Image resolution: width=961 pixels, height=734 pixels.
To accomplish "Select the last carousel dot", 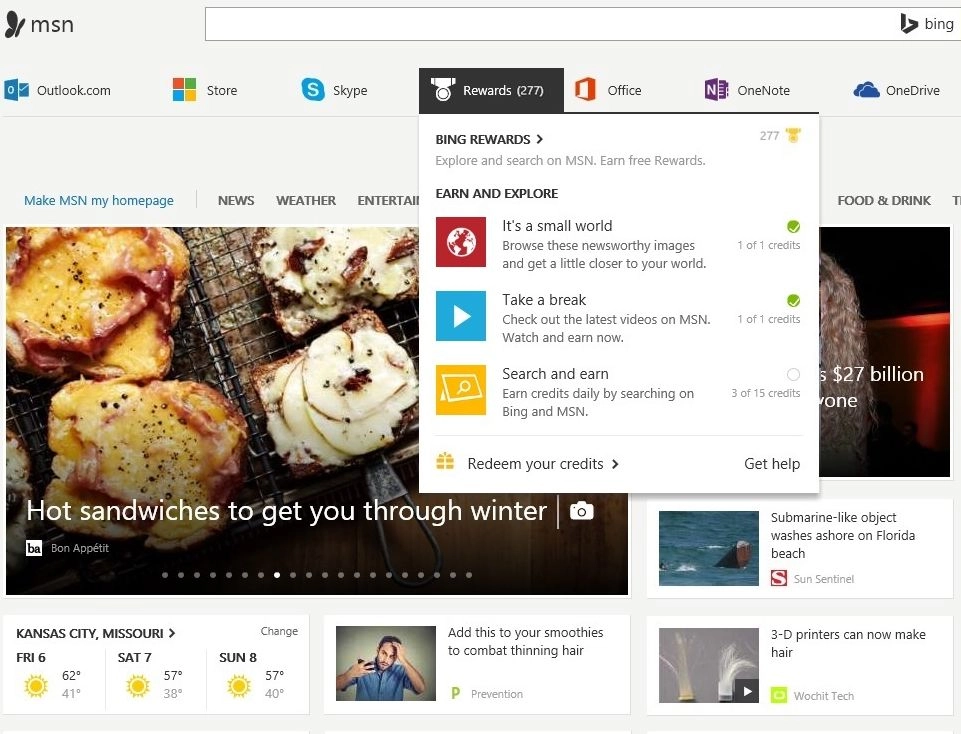I will pyautogui.click(x=469, y=575).
